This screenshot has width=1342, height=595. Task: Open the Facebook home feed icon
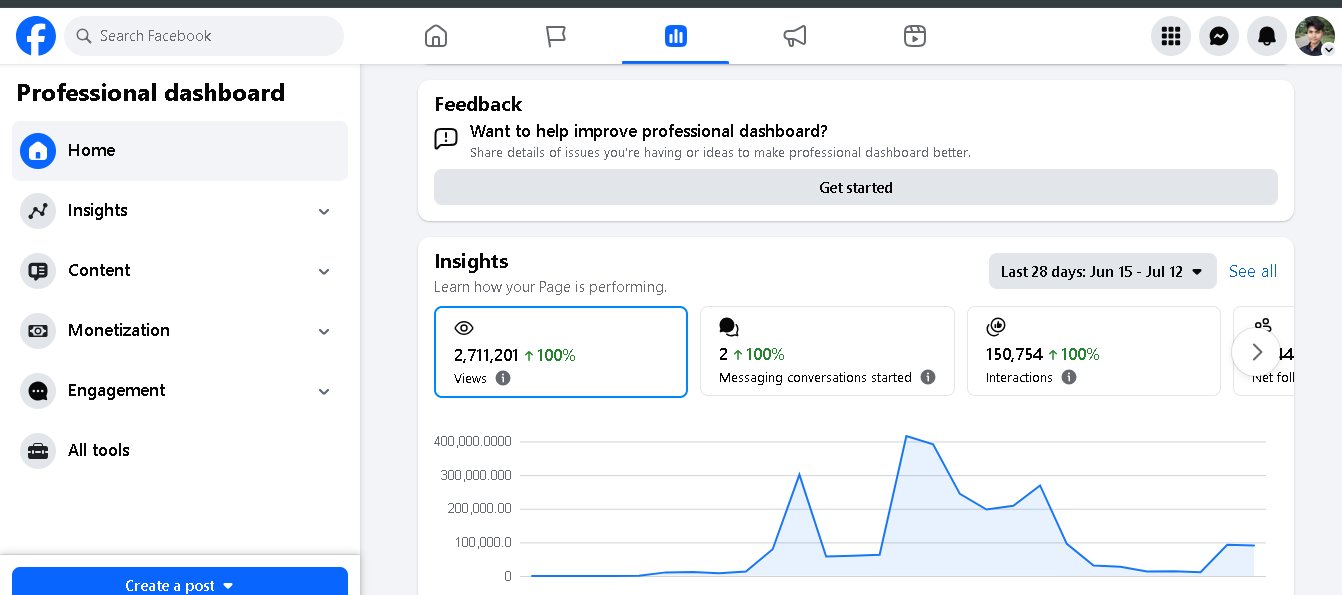point(436,36)
